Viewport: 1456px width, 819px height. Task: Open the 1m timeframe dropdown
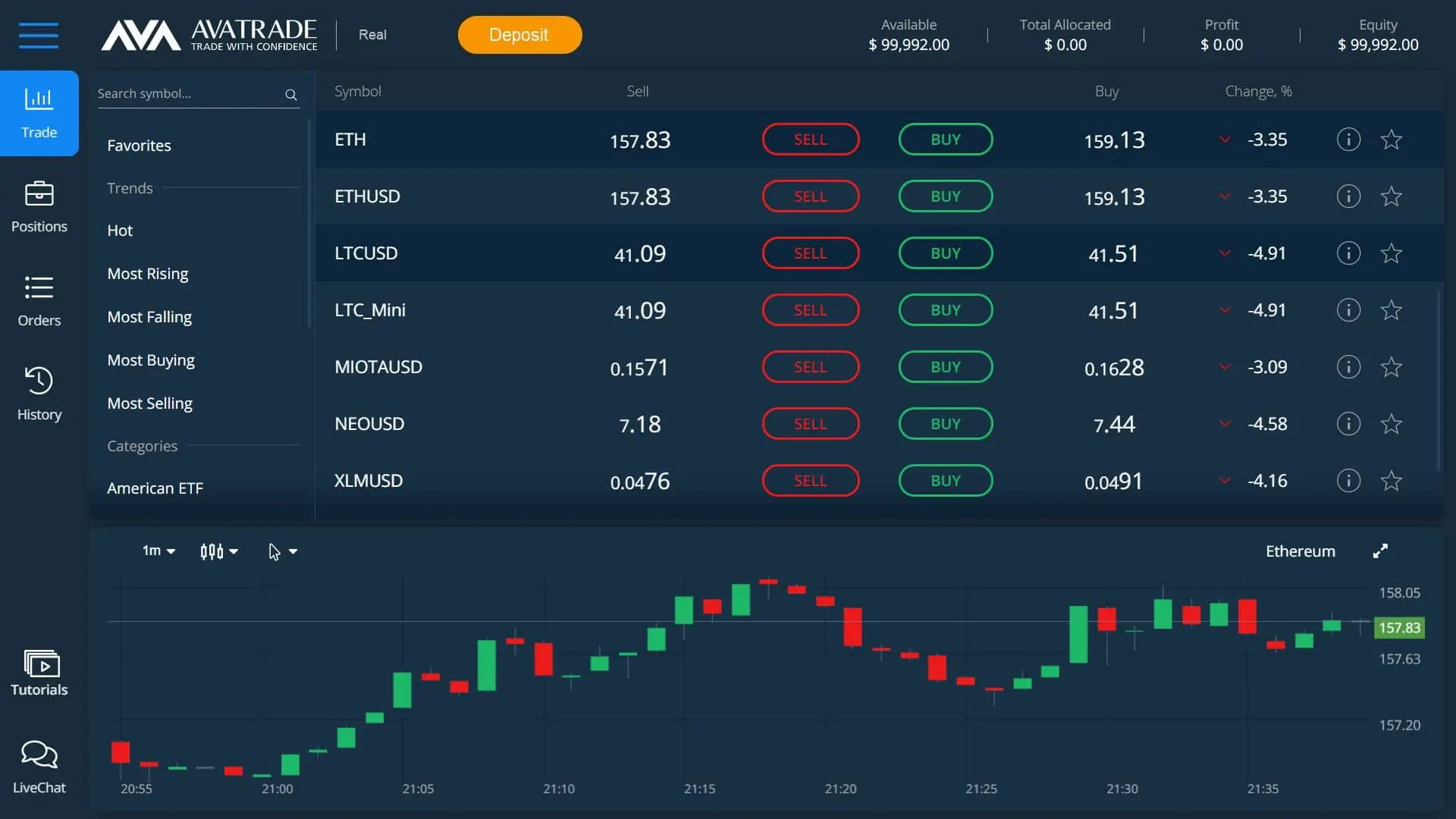[158, 551]
